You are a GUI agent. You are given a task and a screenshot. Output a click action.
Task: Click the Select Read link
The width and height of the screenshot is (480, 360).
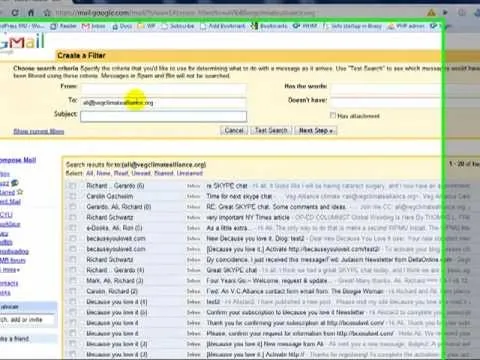(121, 173)
